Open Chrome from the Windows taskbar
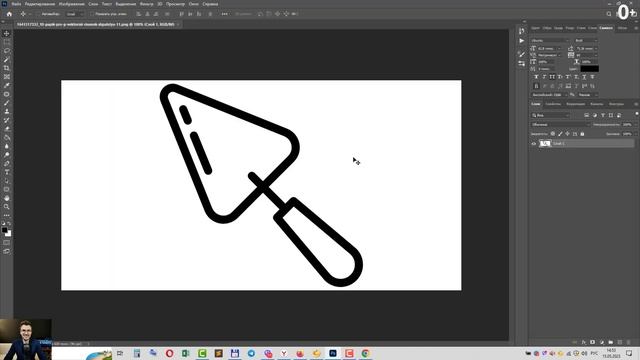 [x=366, y=353]
